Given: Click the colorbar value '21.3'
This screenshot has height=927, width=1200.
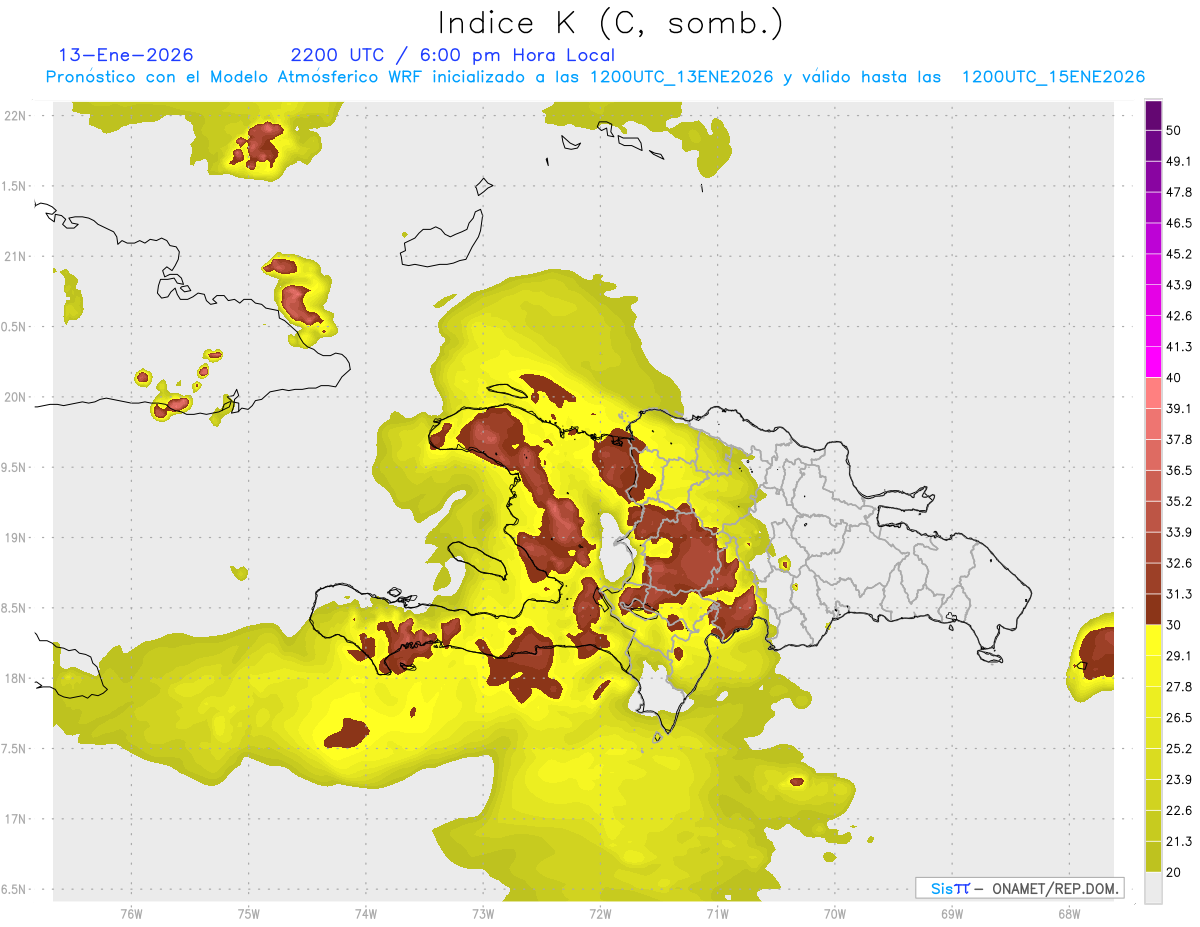Looking at the screenshot, I should pyautogui.click(x=1179, y=841).
